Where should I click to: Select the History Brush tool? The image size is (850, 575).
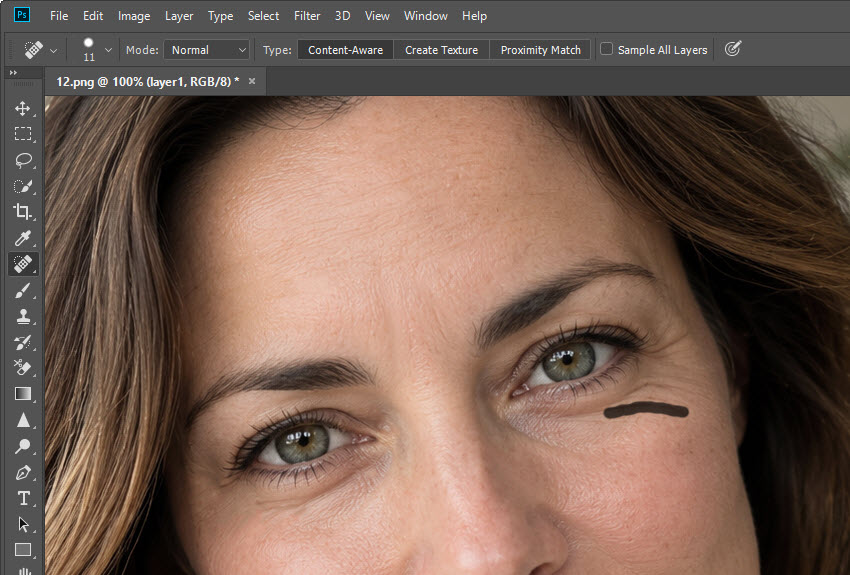pos(22,343)
